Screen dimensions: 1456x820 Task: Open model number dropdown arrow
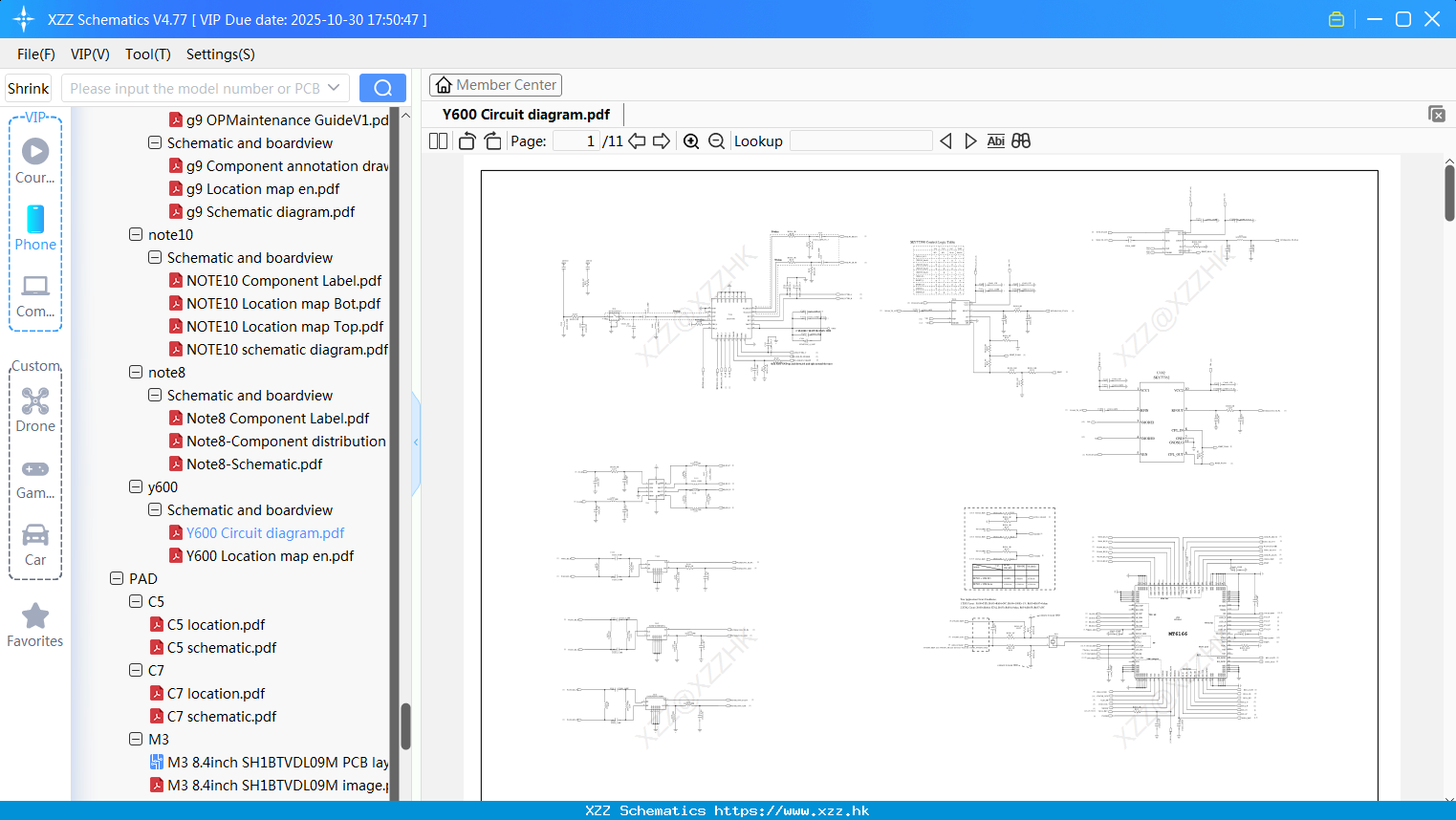point(334,88)
